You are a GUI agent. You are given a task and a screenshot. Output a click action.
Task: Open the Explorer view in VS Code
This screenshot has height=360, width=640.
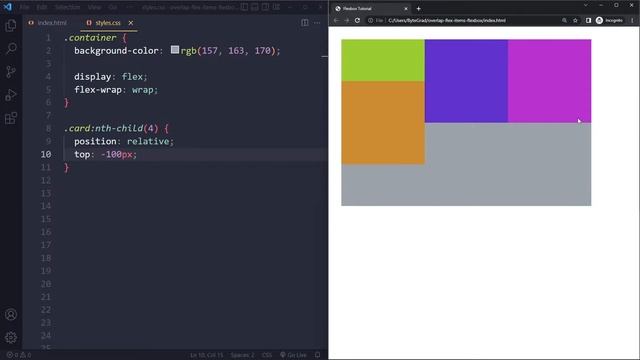coord(11,25)
